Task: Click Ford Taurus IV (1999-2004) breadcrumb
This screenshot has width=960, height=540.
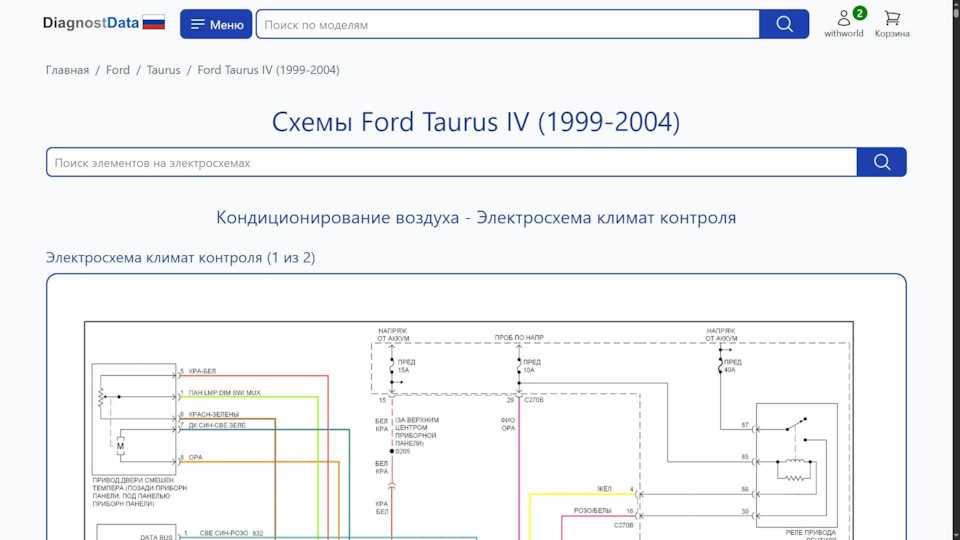Action: click(x=268, y=70)
